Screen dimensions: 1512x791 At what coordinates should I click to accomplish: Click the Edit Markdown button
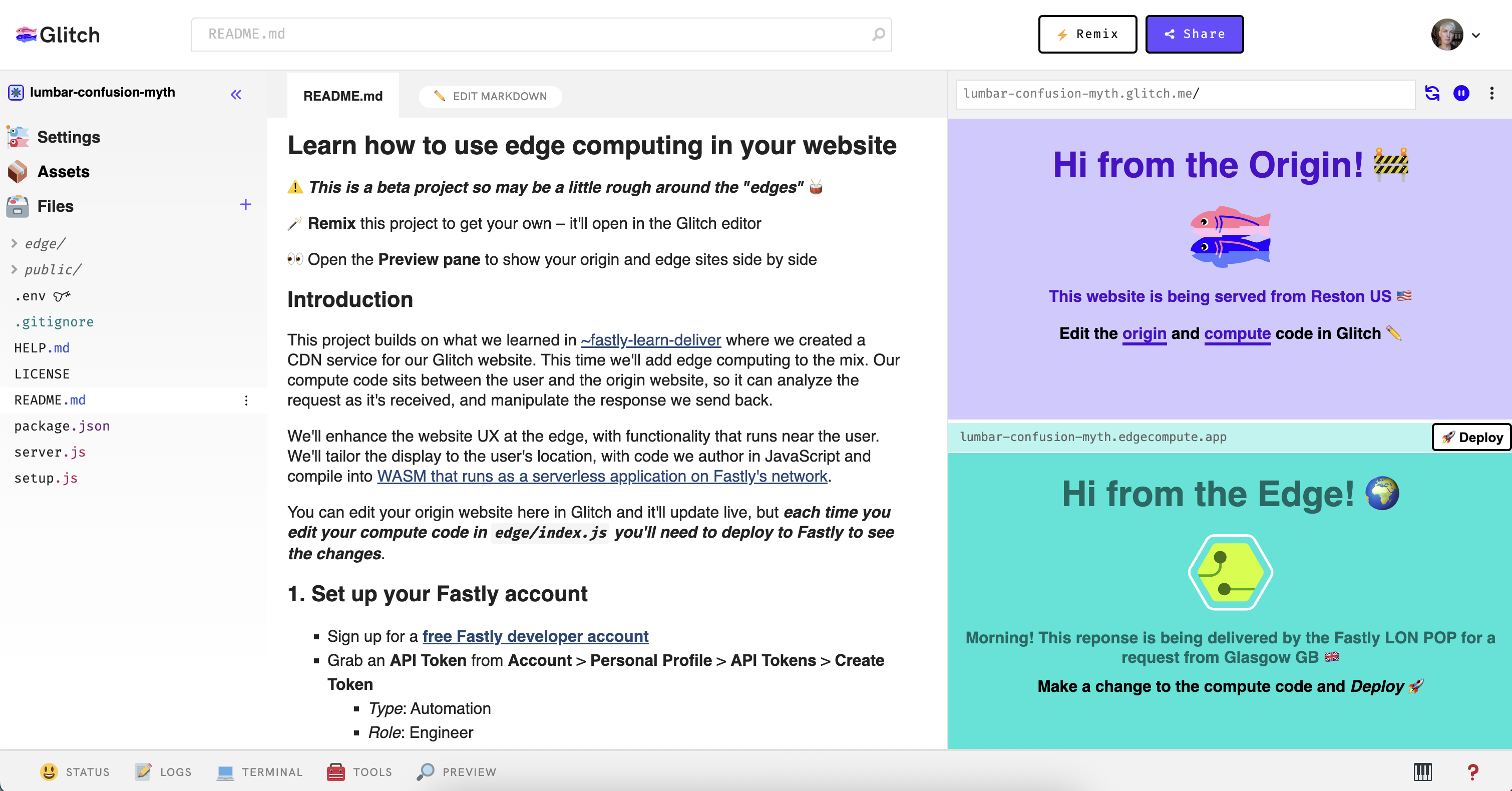pyautogui.click(x=490, y=96)
